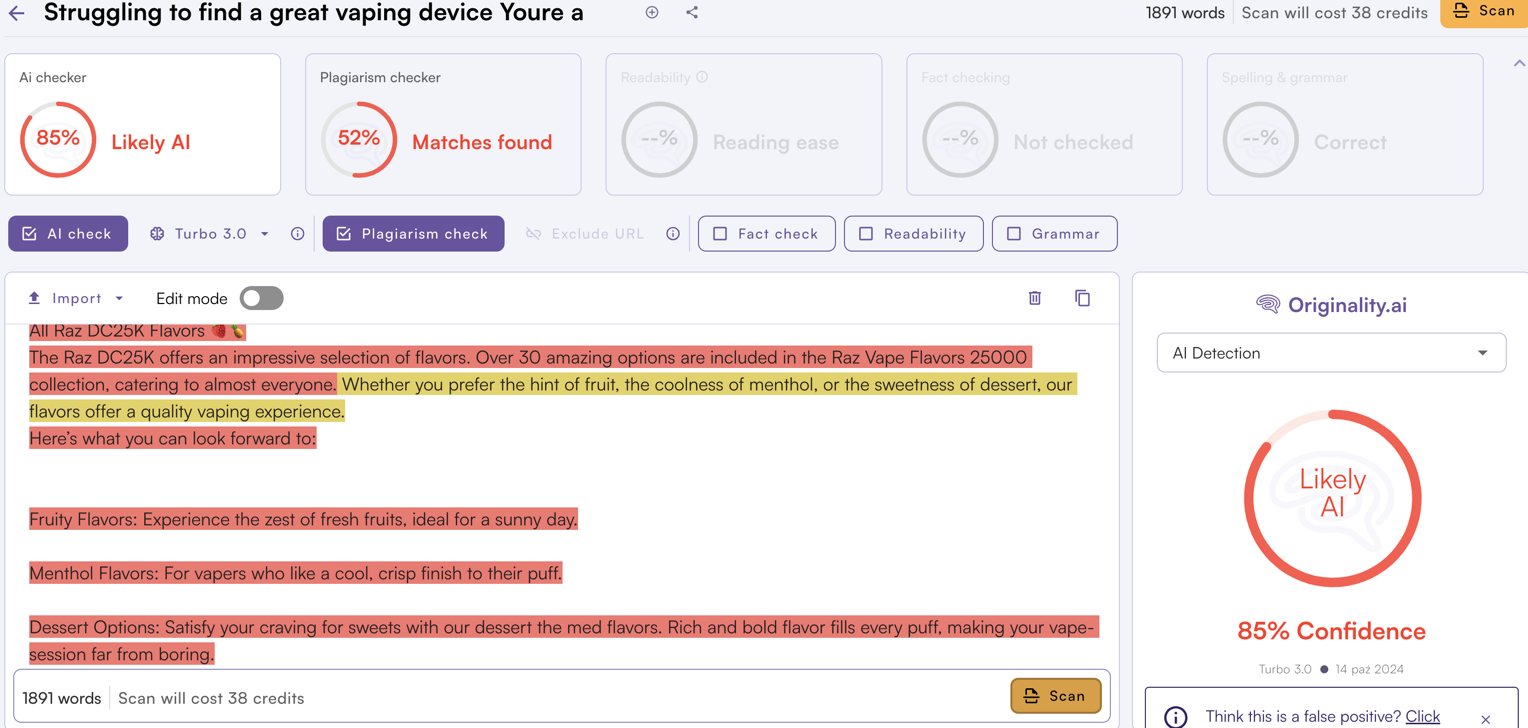
Task: Click the Likely AI confidence ring
Action: [1332, 498]
